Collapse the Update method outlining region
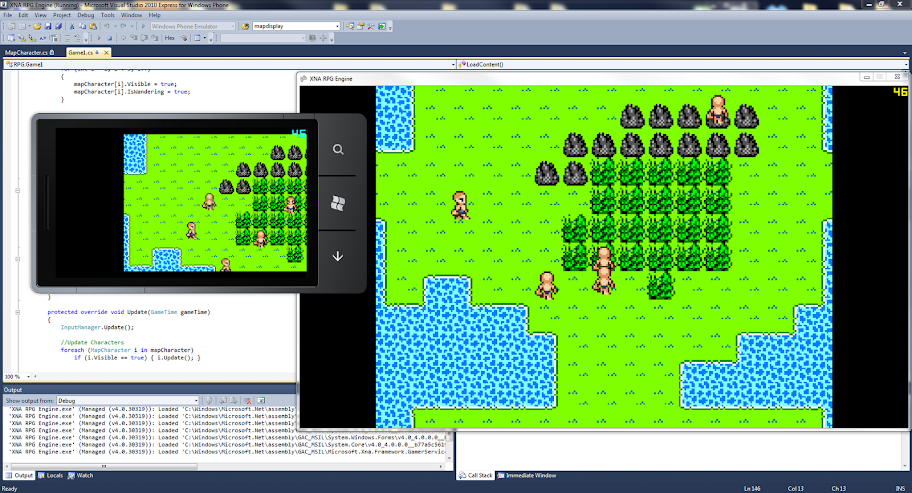The image size is (912, 493). [17, 312]
